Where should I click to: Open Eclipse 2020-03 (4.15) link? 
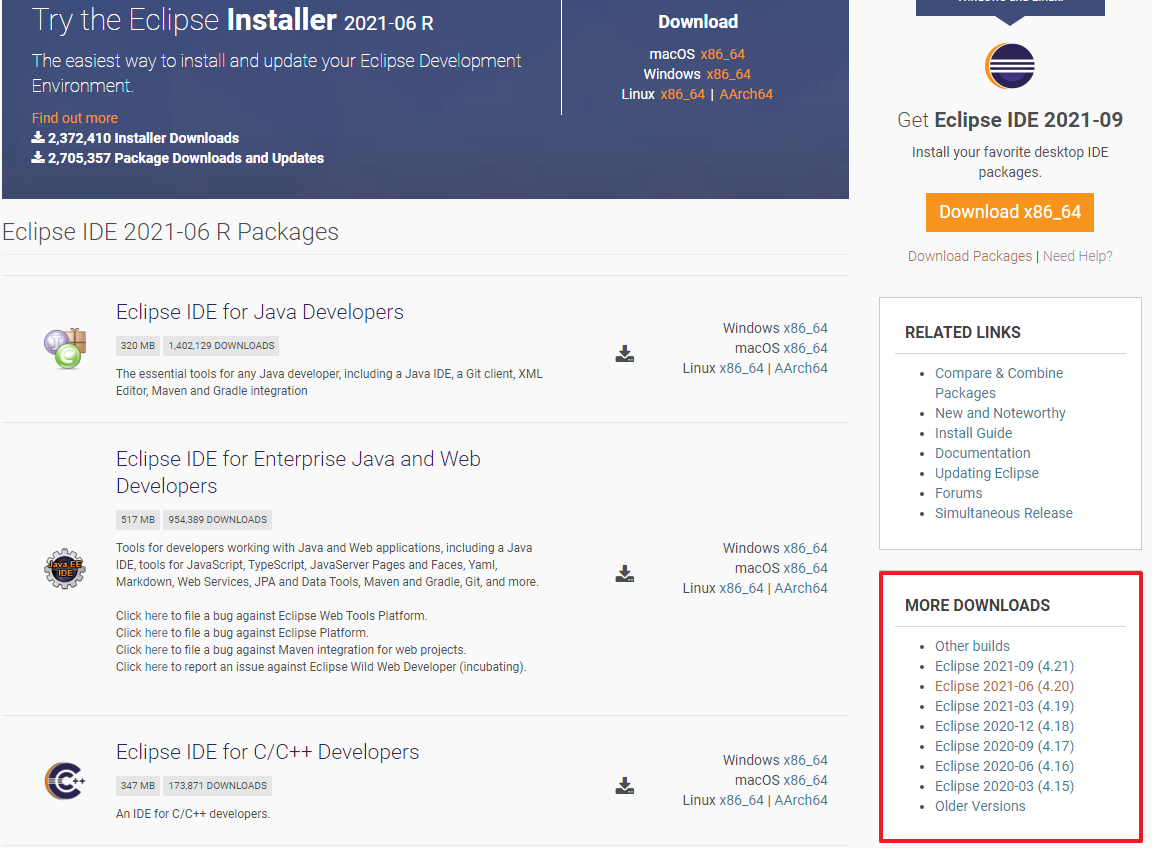pyautogui.click(x=1004, y=786)
